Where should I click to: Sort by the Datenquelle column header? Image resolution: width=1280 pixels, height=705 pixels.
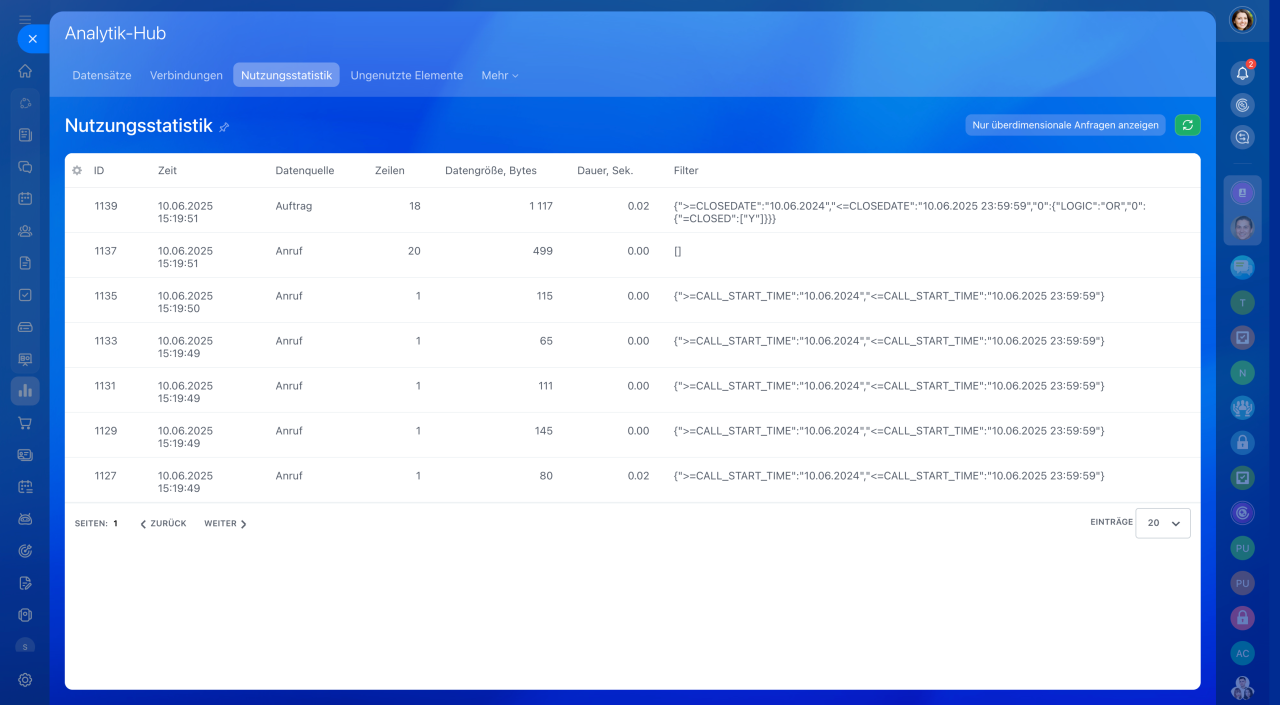coord(305,171)
